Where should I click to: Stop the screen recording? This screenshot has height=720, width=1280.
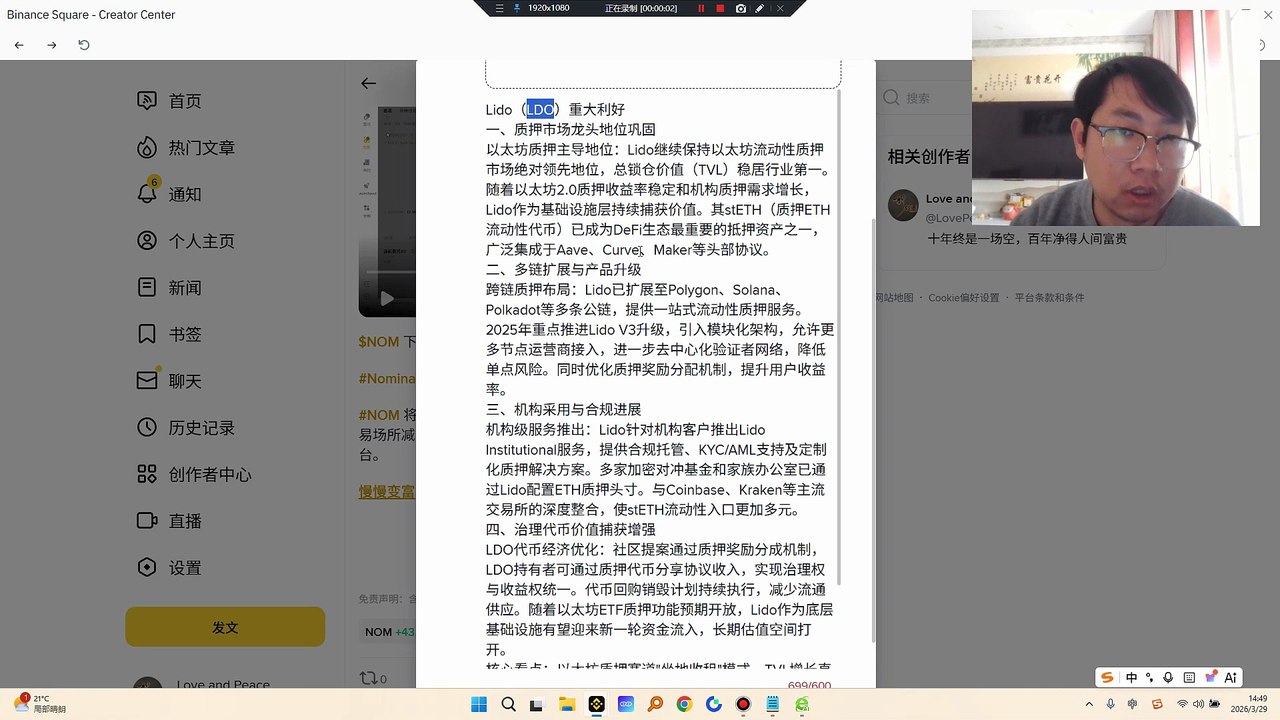click(x=720, y=8)
